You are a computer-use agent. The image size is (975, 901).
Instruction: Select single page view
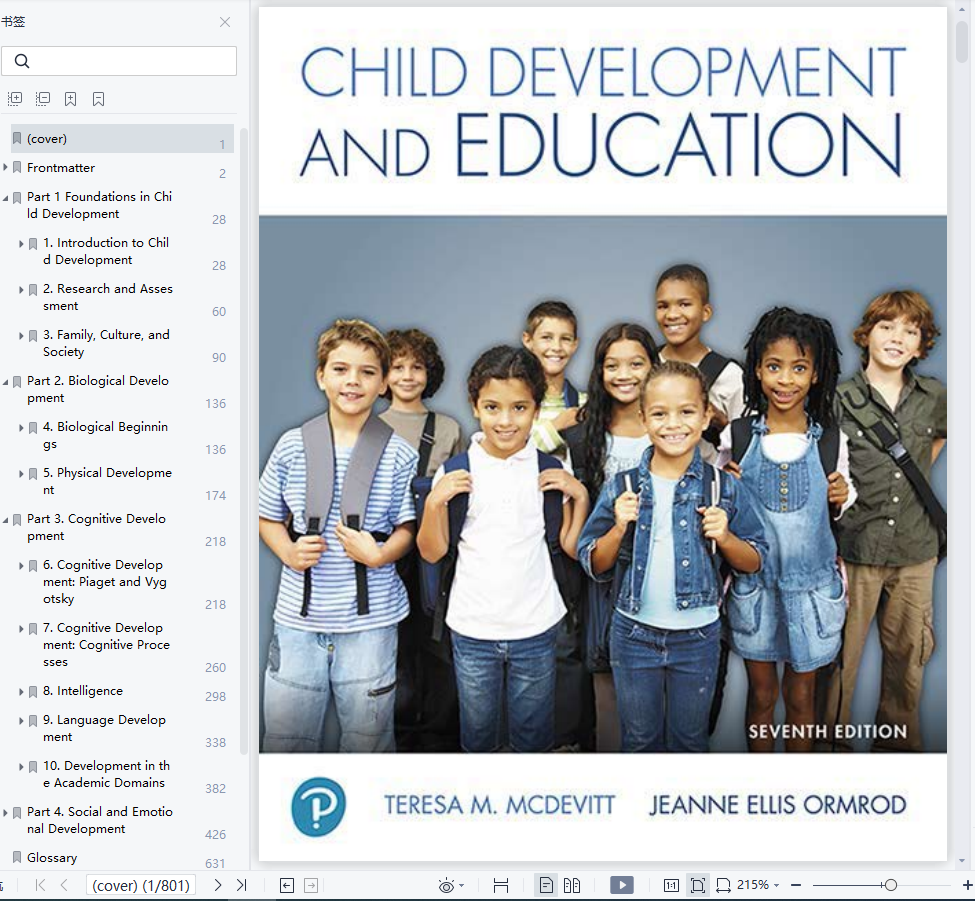click(x=546, y=885)
